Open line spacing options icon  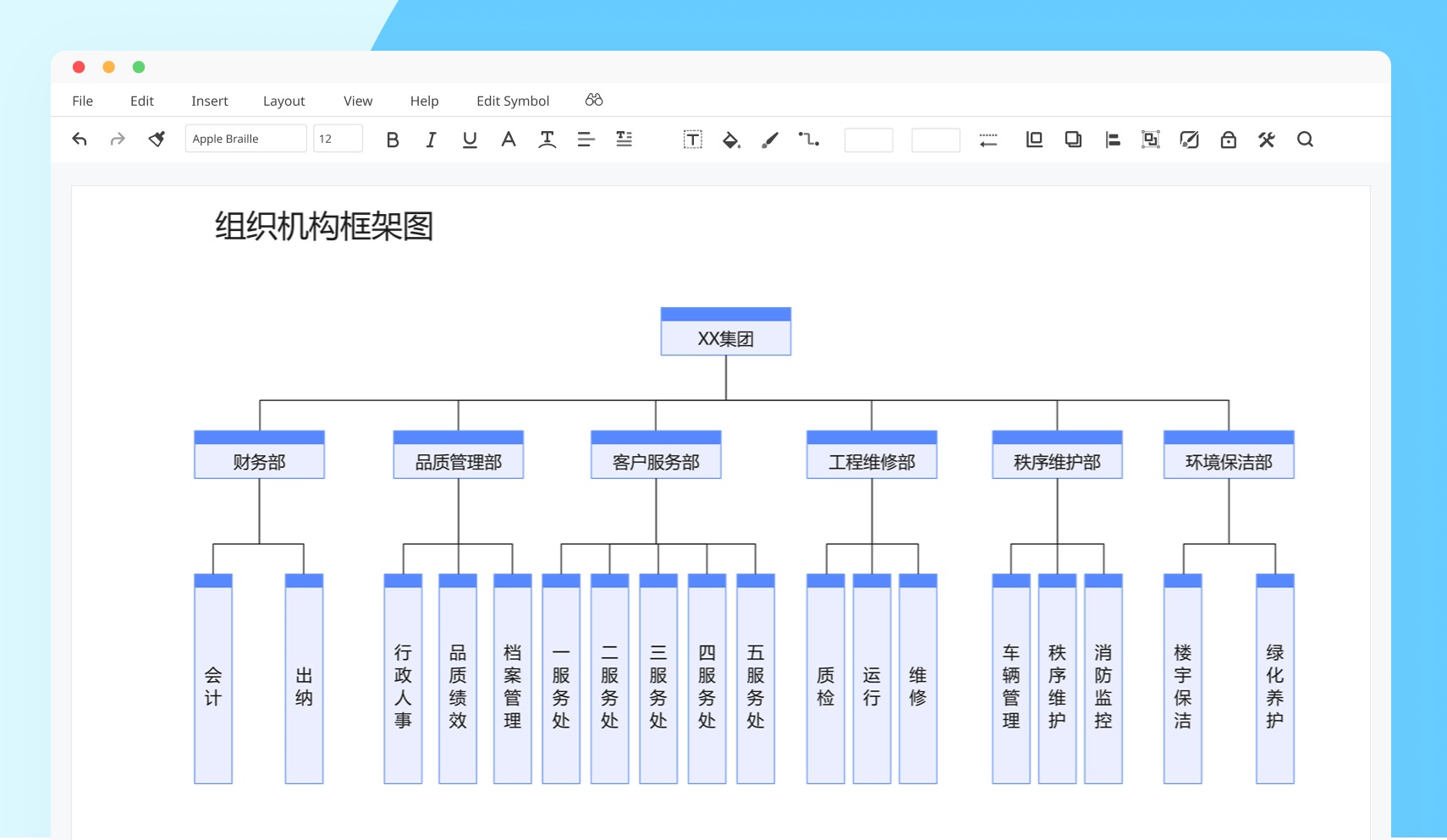[624, 140]
